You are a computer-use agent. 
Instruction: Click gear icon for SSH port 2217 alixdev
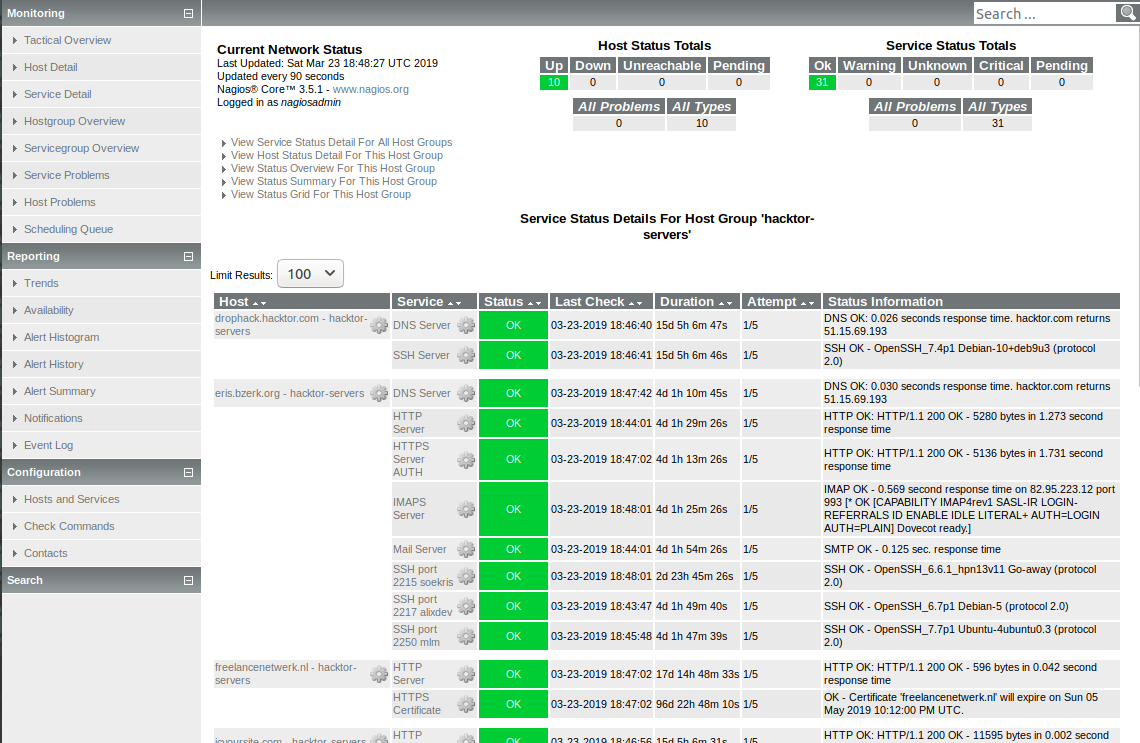pyautogui.click(x=466, y=606)
